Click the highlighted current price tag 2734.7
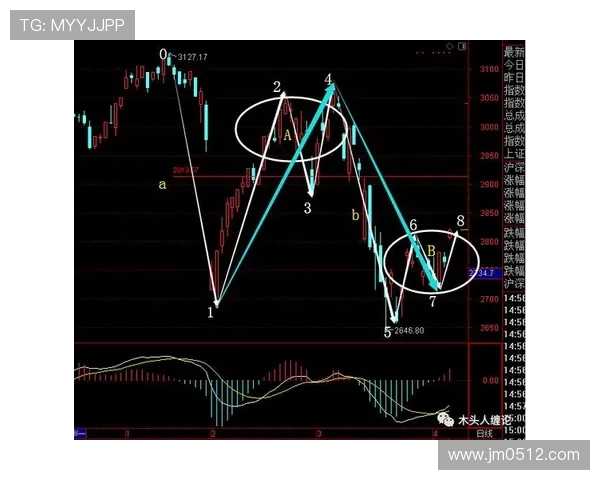The image size is (600, 480). pyautogui.click(x=483, y=271)
